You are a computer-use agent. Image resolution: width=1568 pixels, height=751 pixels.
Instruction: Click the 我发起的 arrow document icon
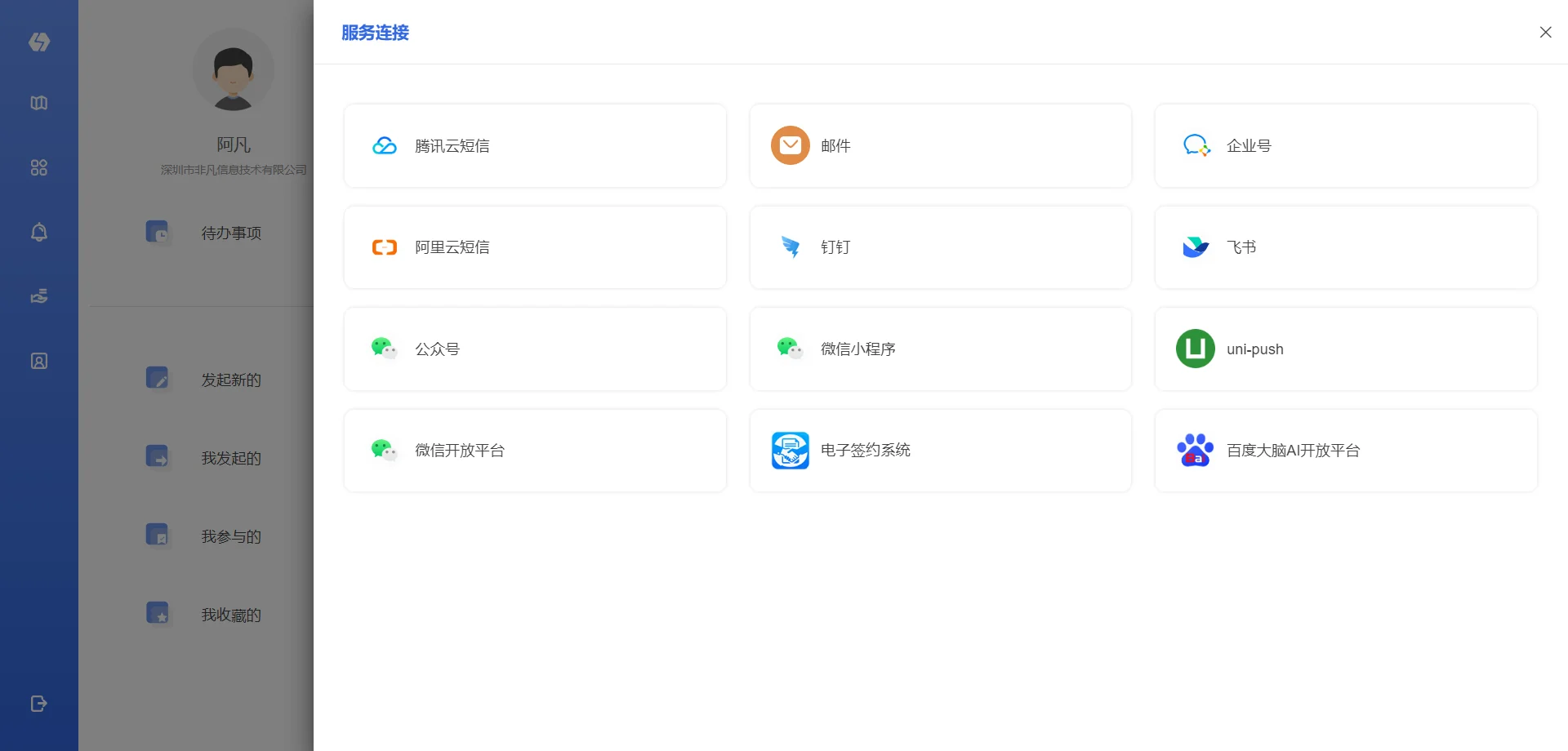pos(158,457)
